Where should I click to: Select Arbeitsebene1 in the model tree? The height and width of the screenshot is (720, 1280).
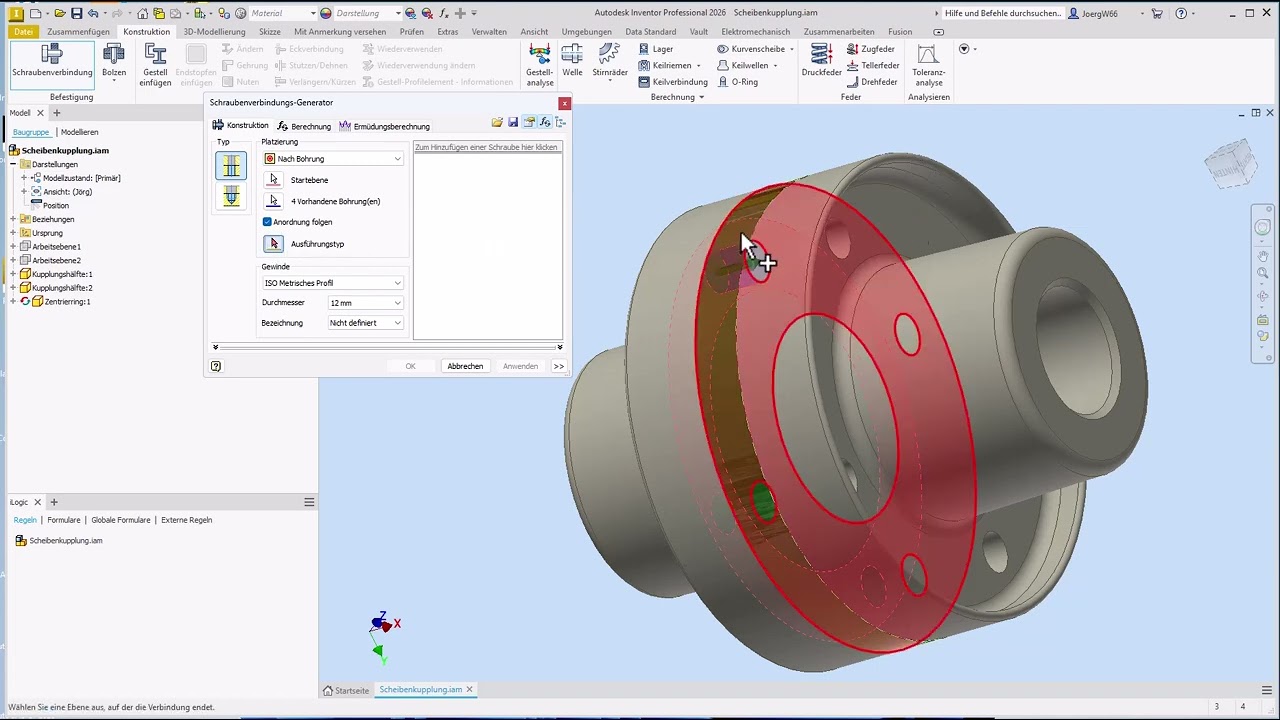56,246
